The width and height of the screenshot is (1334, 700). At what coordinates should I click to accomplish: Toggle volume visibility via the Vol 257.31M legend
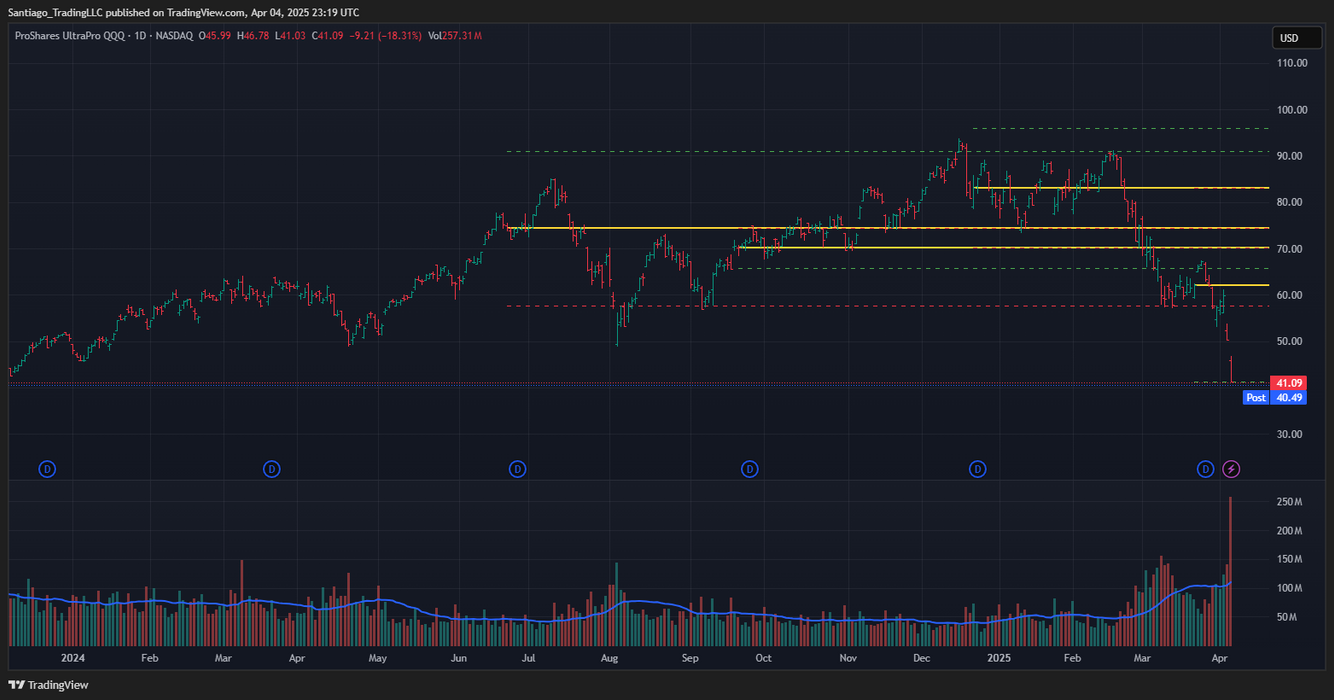tap(455, 35)
